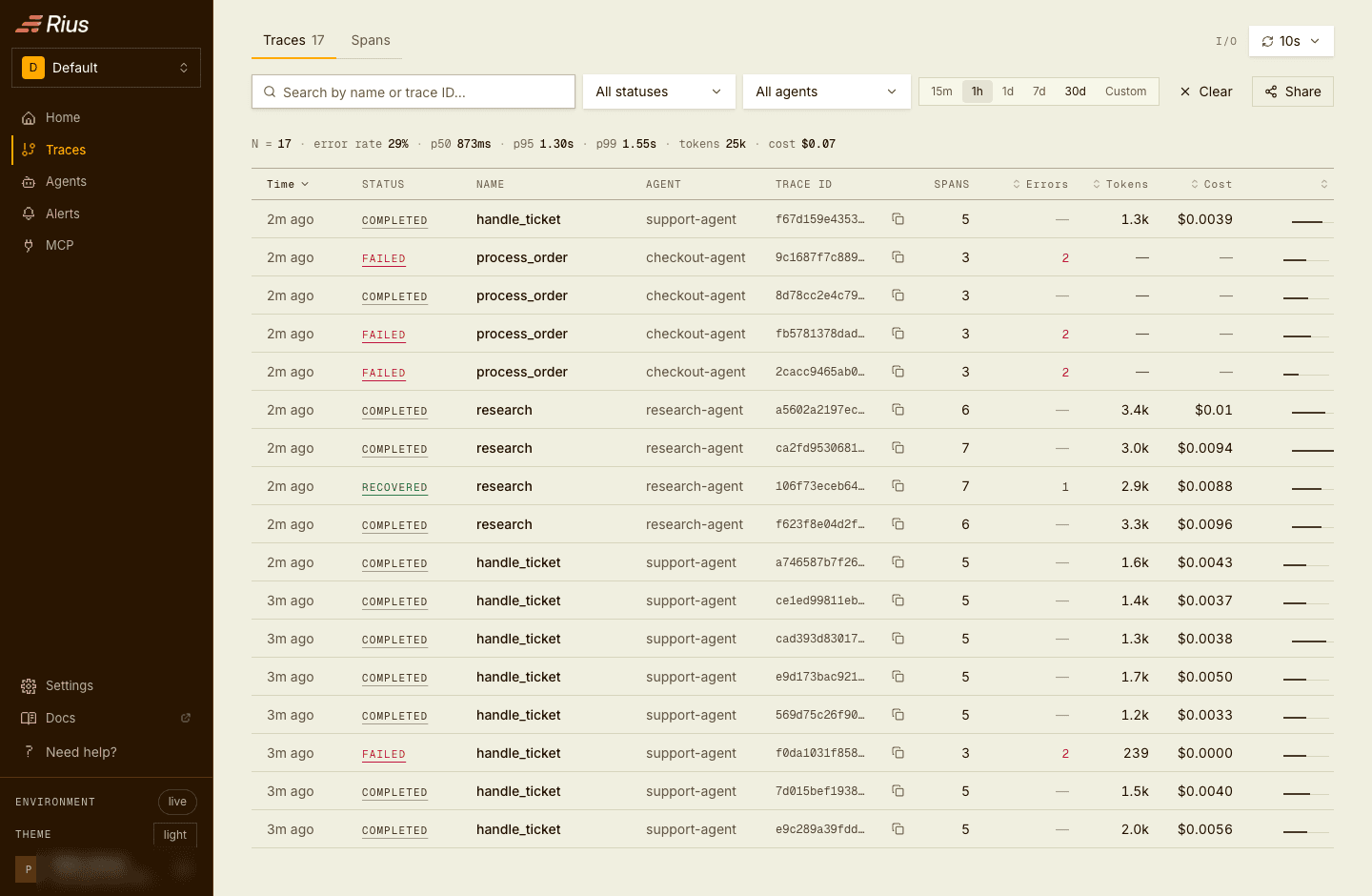The image size is (1372, 896).
Task: Switch to the Traces tab
Action: 293,40
